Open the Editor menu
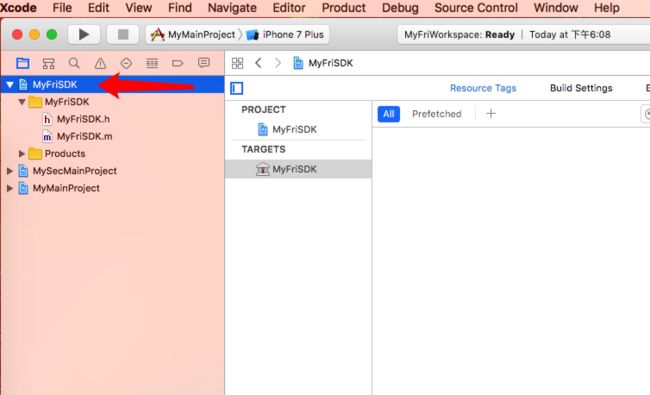 [289, 8]
